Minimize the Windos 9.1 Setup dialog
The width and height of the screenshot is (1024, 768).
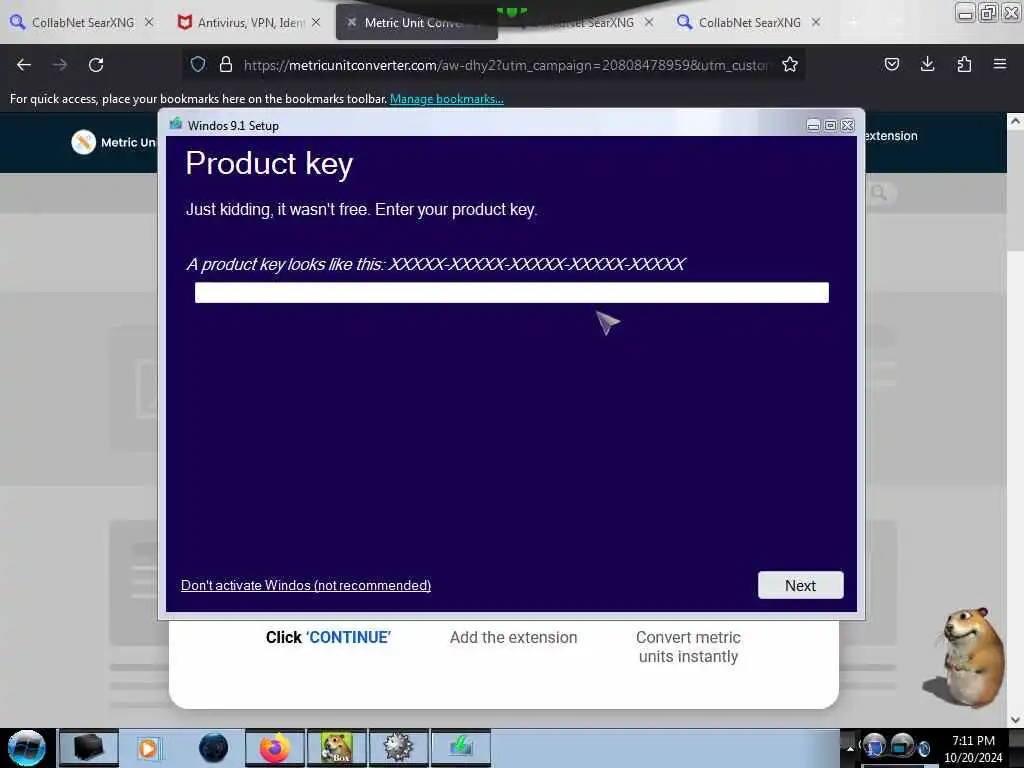(813, 125)
